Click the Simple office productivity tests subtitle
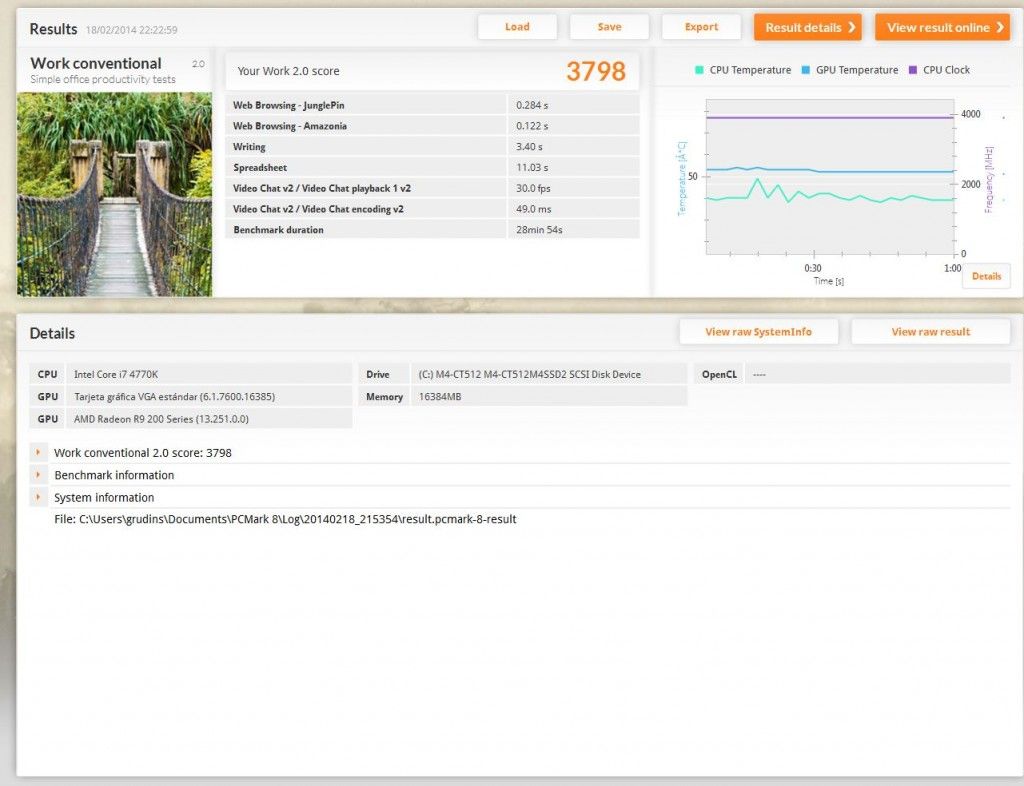 (x=103, y=79)
